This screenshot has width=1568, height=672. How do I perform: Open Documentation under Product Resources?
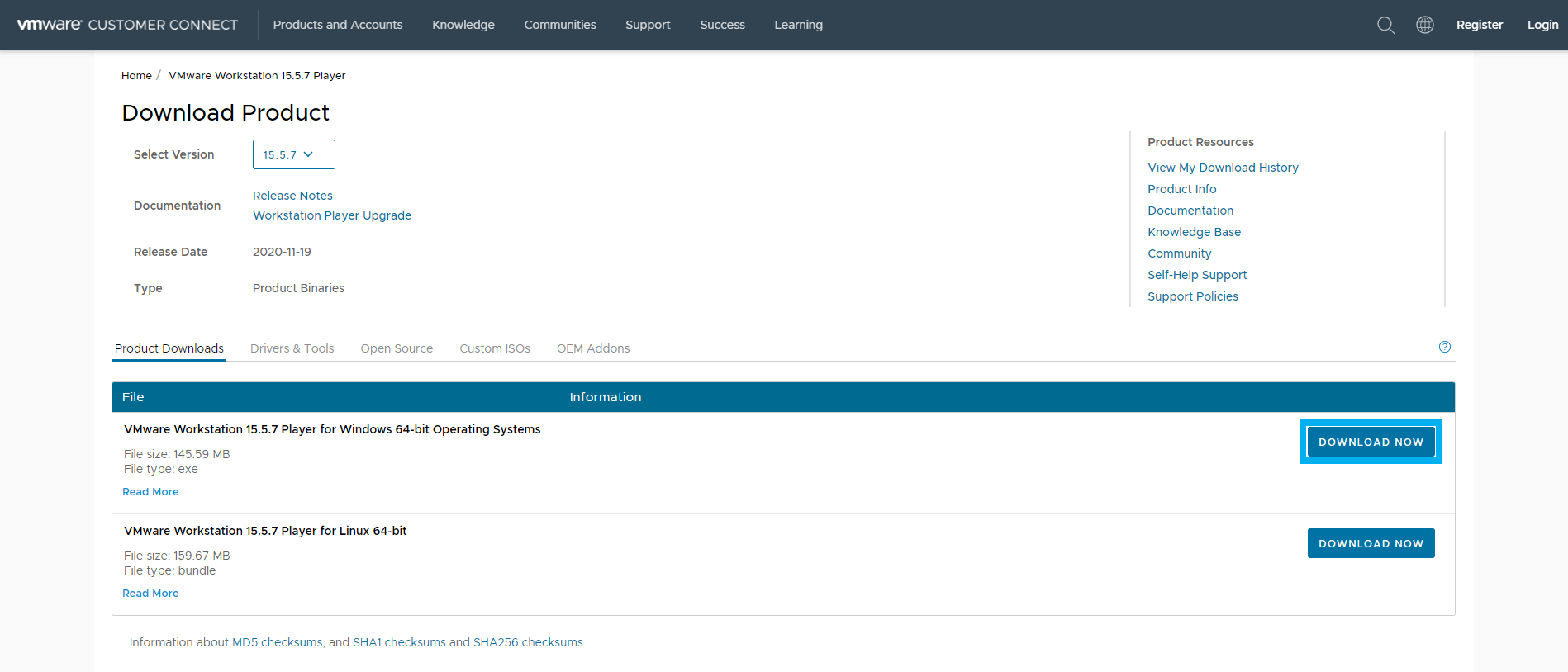coord(1190,211)
